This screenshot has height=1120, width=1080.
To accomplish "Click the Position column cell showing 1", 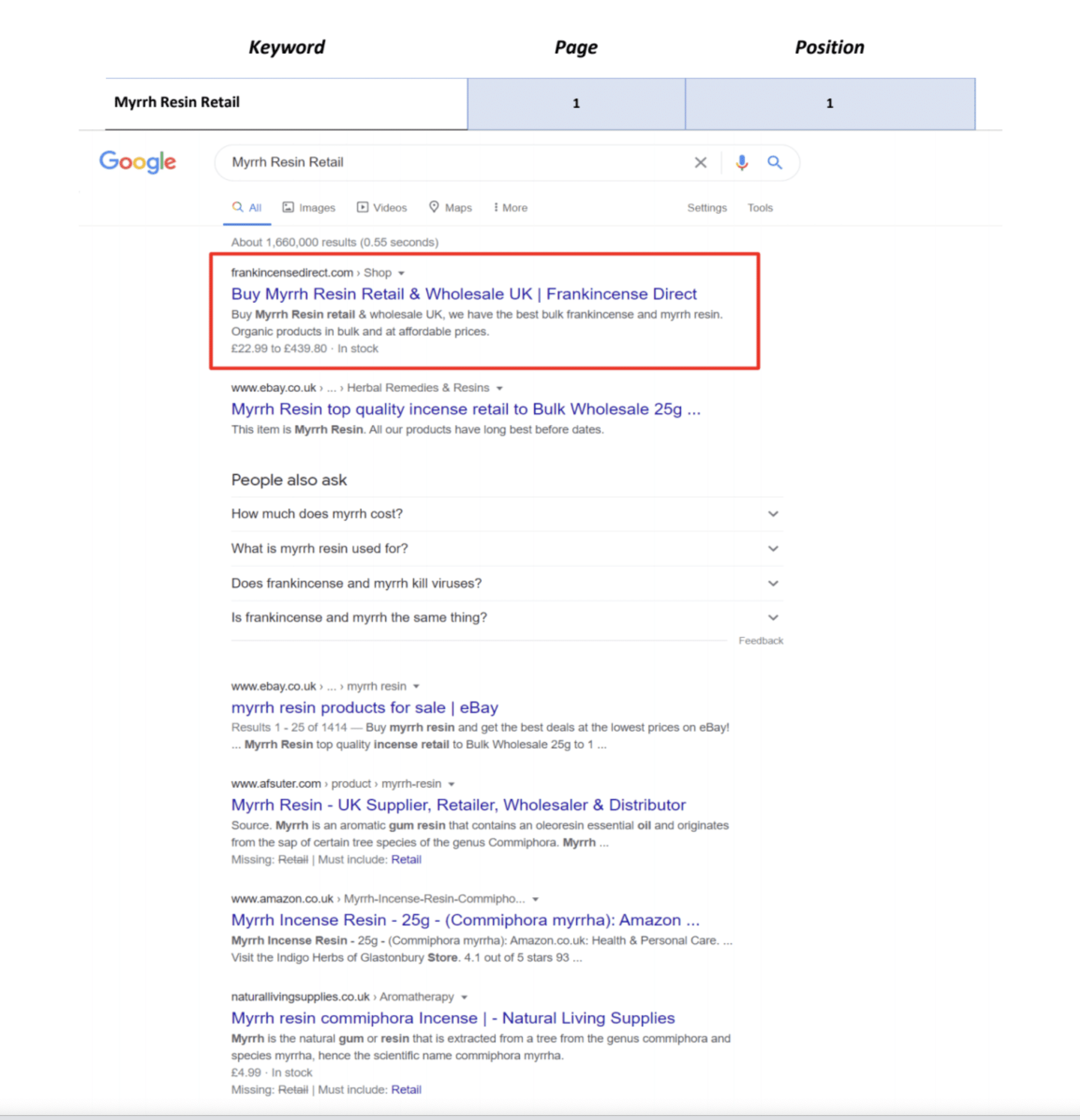I will click(830, 104).
